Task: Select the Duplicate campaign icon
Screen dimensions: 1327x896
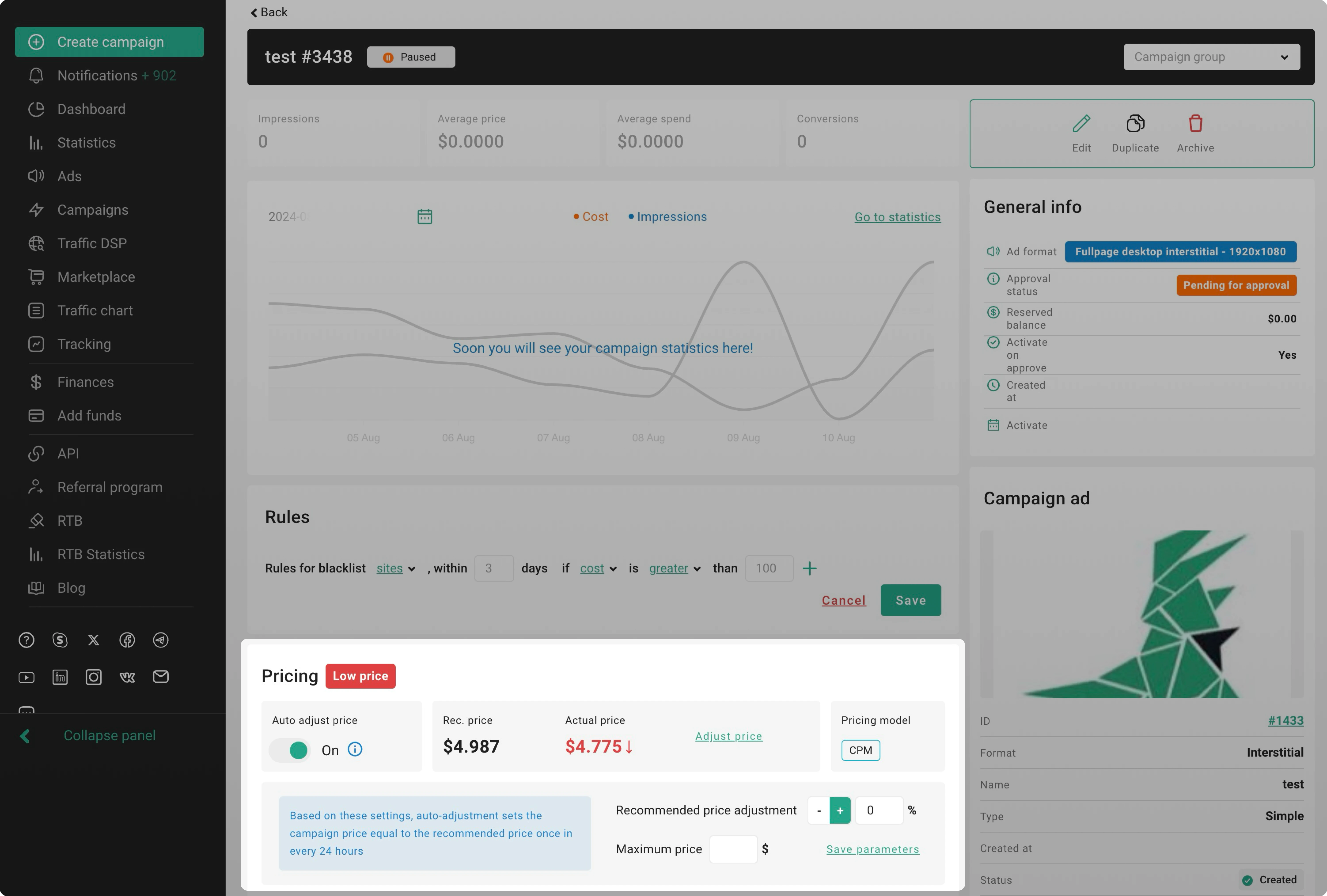Action: (1135, 123)
